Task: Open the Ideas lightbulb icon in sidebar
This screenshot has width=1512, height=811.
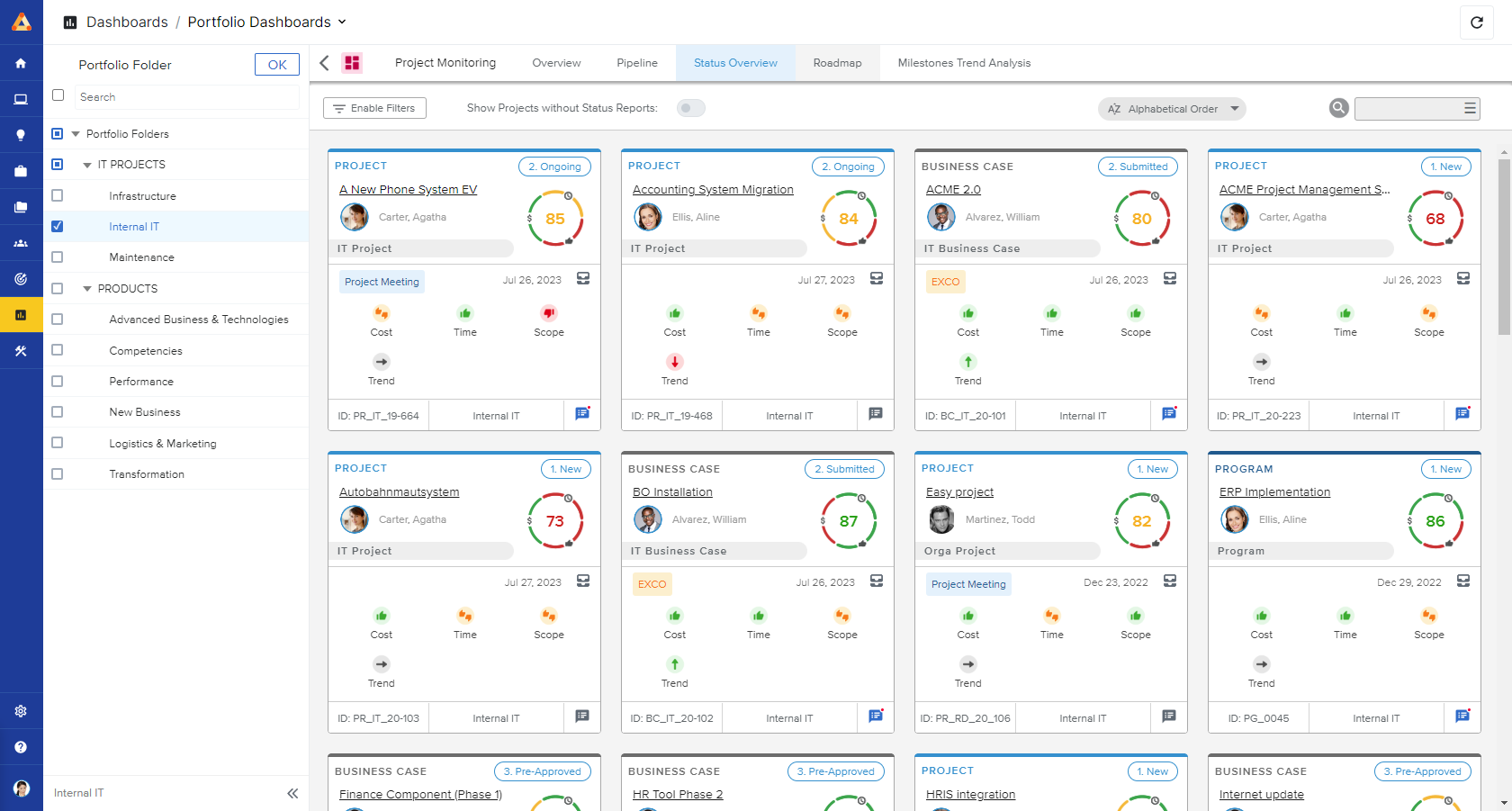Action: click(22, 134)
